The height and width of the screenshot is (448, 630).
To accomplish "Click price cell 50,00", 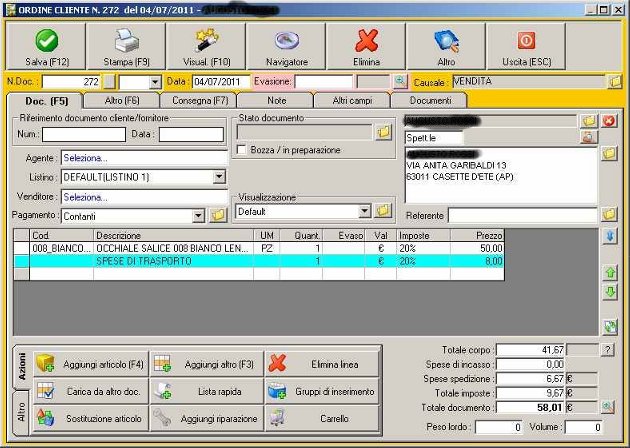I will click(477, 248).
